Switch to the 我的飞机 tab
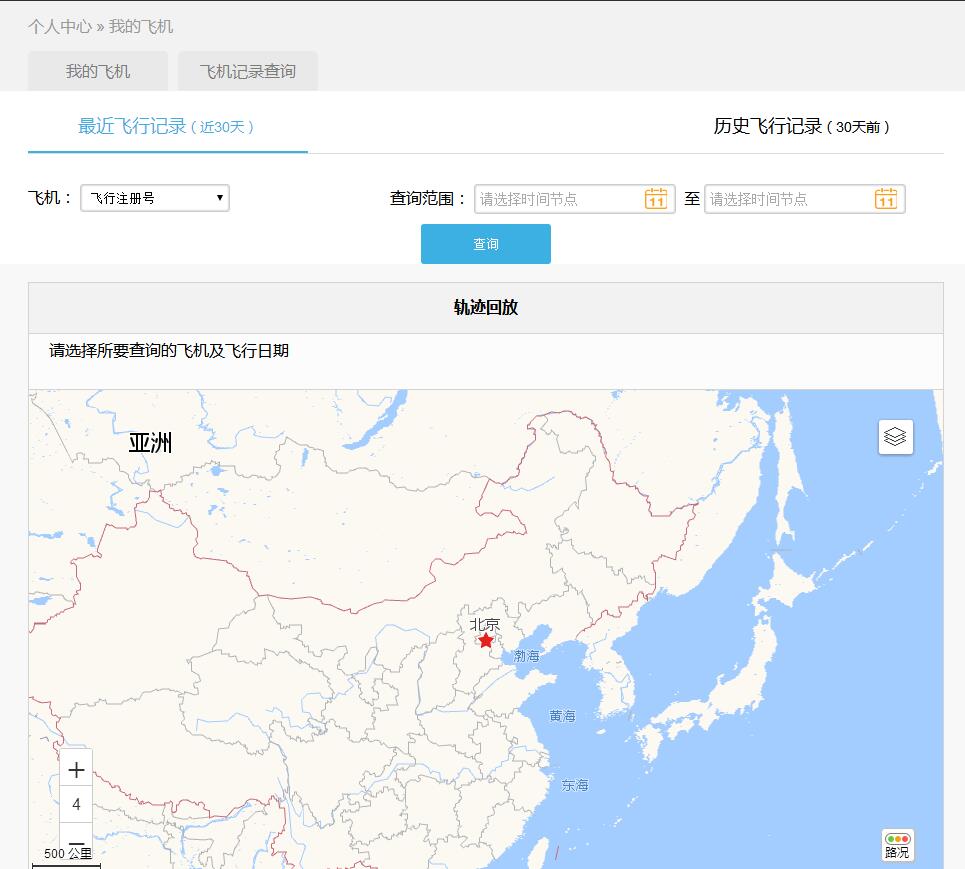 point(98,71)
